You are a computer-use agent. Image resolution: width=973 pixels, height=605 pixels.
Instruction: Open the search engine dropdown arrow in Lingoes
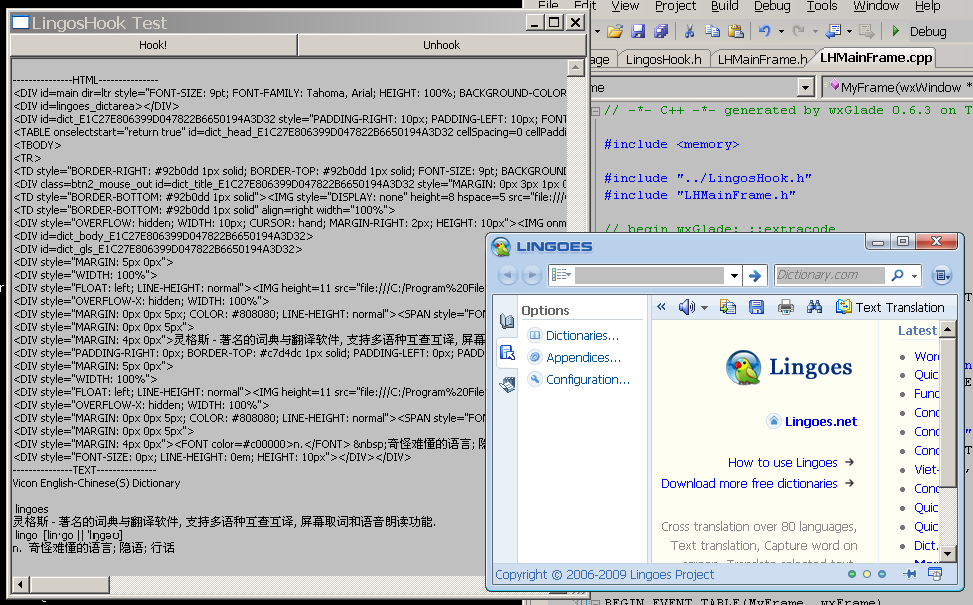point(914,276)
